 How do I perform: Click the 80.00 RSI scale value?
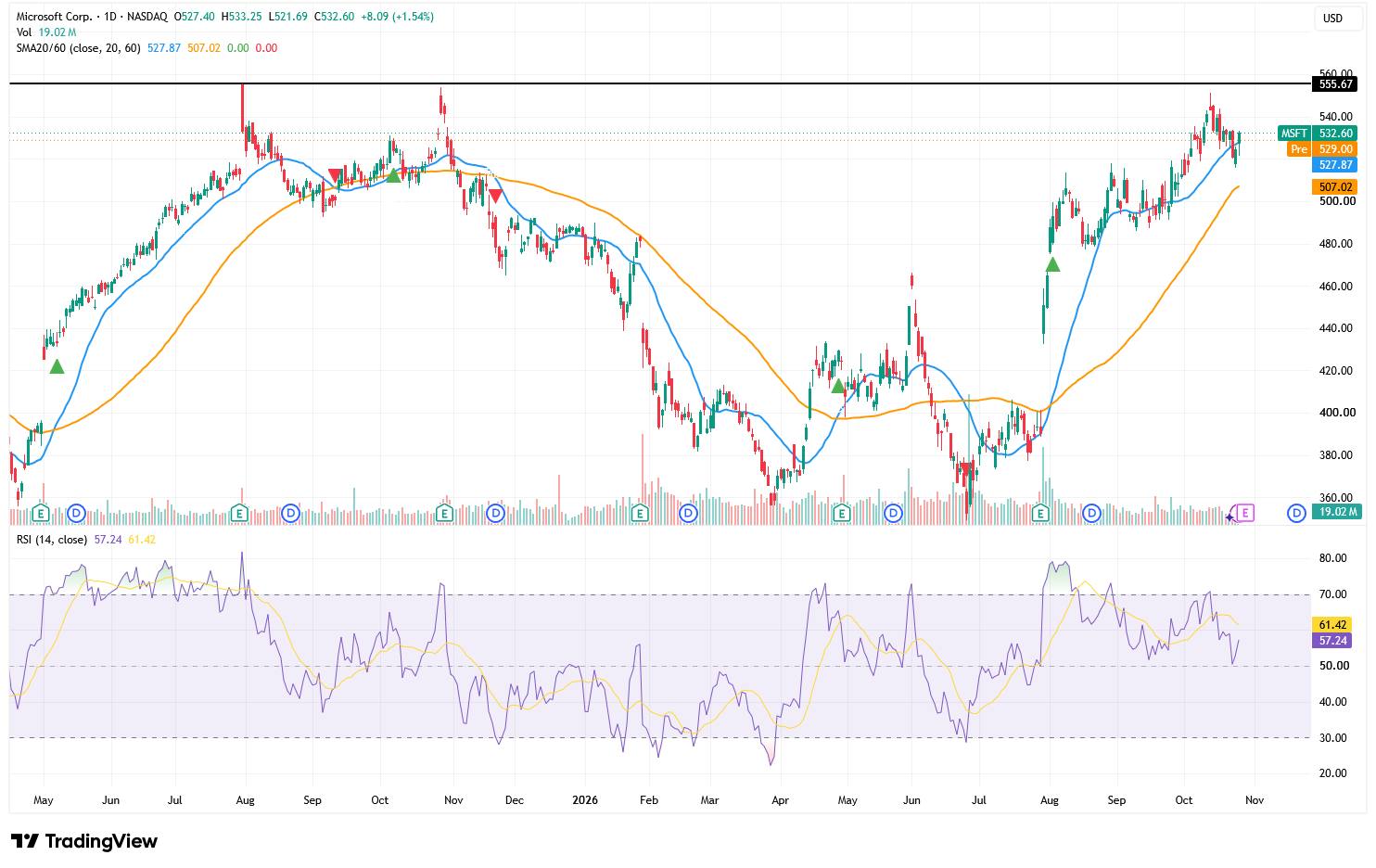1333,558
